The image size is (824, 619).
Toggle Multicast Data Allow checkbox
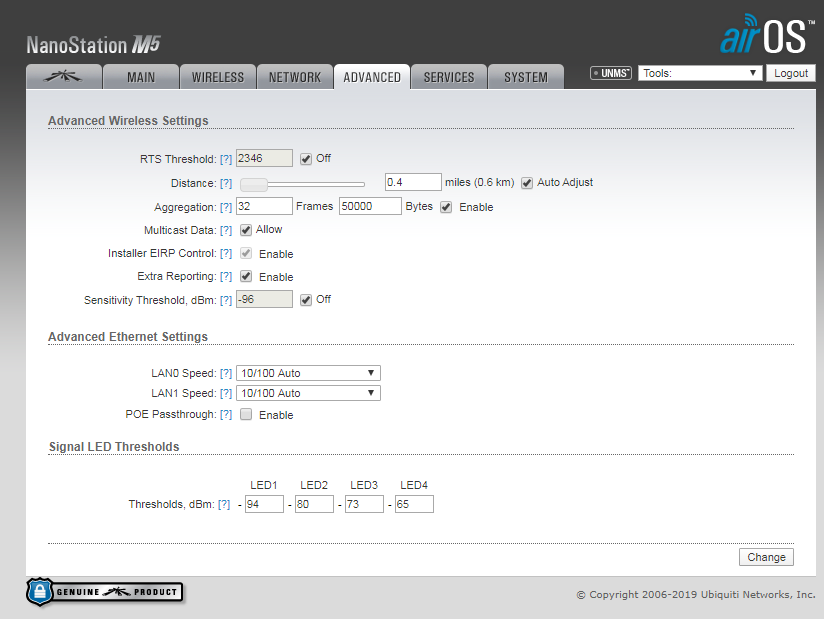(x=246, y=230)
